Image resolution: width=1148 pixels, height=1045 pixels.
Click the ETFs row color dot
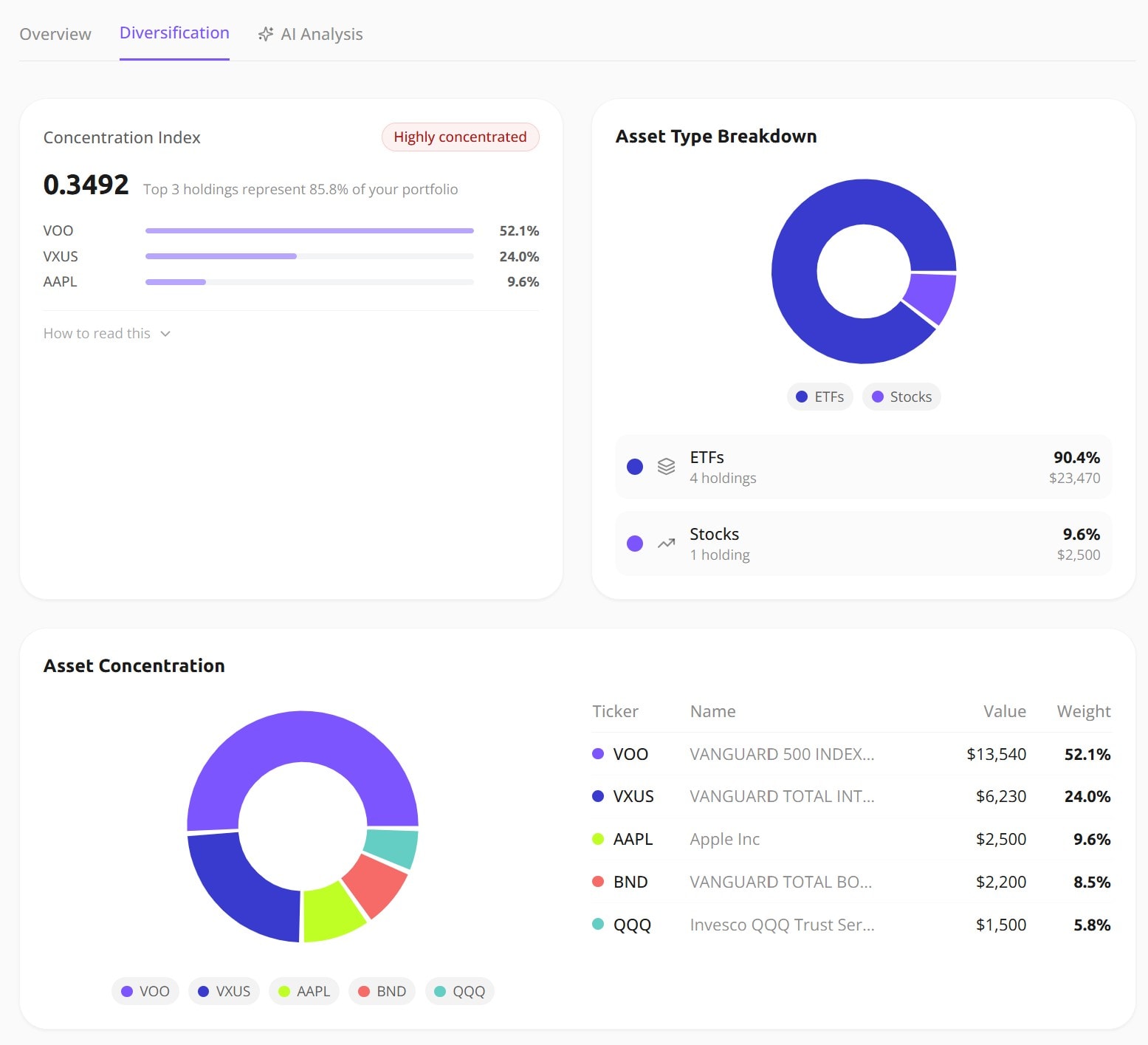click(x=635, y=467)
